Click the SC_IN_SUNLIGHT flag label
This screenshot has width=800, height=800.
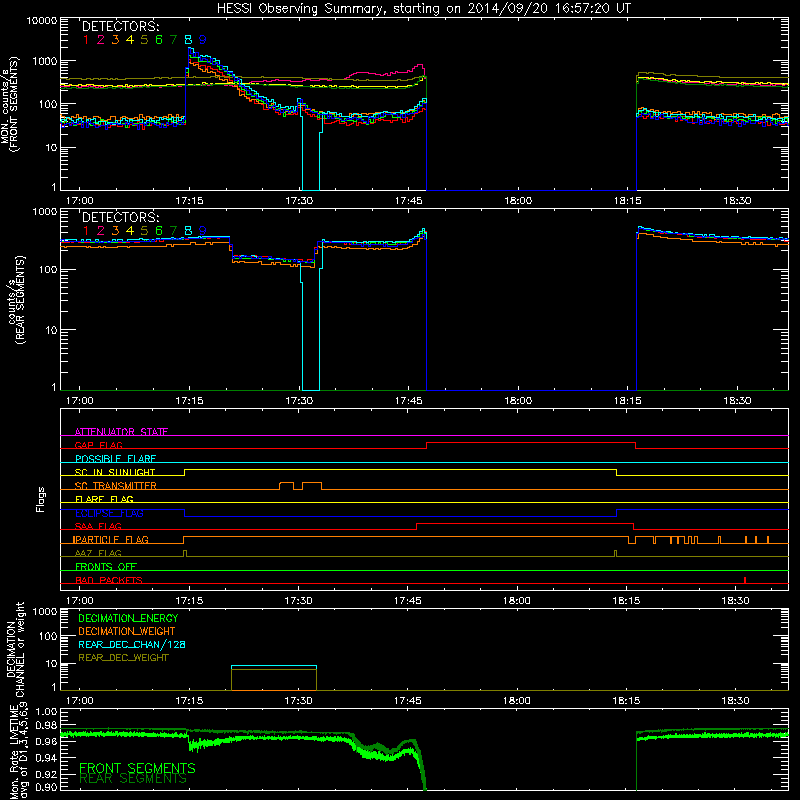(x=115, y=472)
